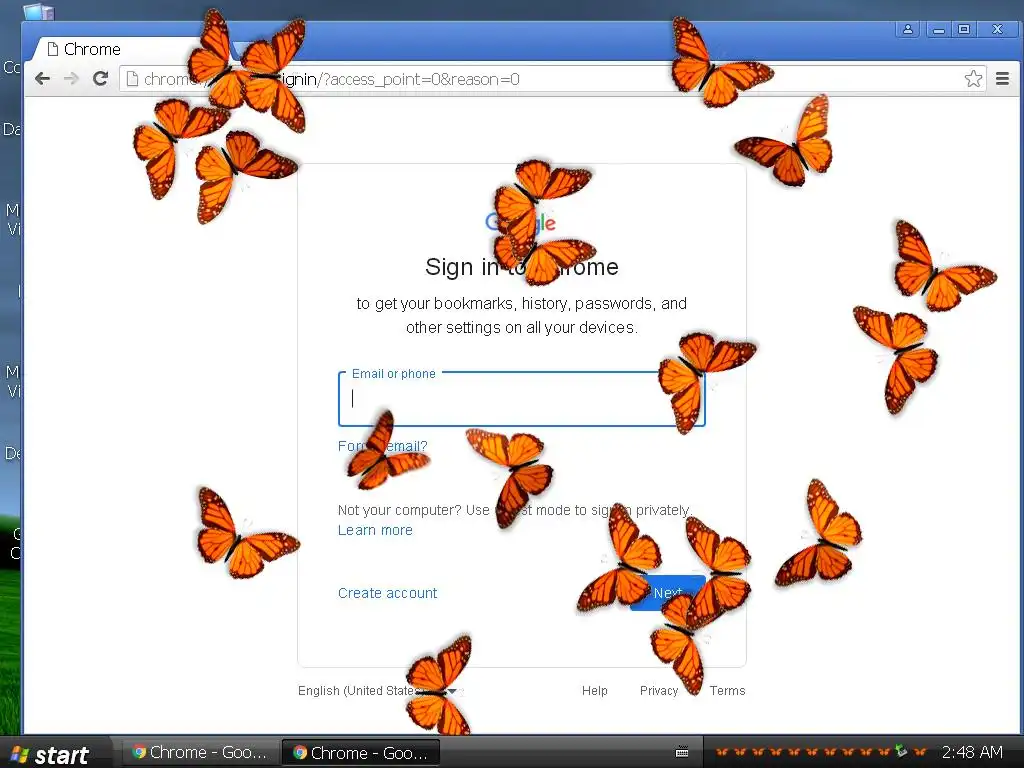This screenshot has width=1024, height=768.
Task: Switch to first Chrome taskbar item
Action: [200, 752]
